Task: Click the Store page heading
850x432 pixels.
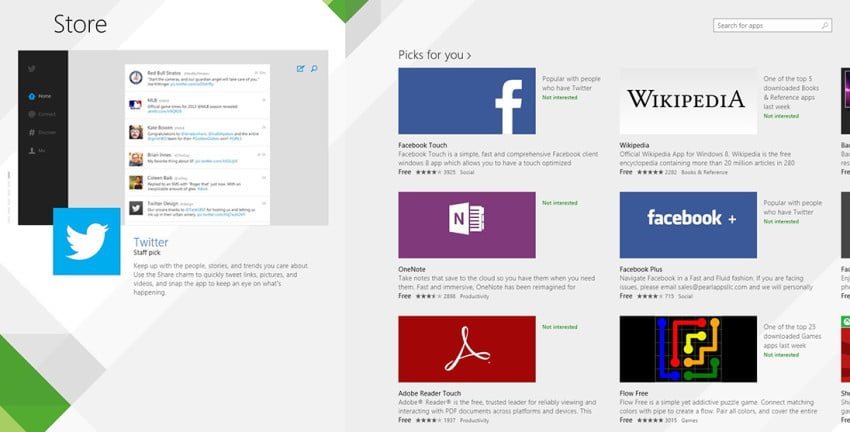Action: tap(80, 24)
